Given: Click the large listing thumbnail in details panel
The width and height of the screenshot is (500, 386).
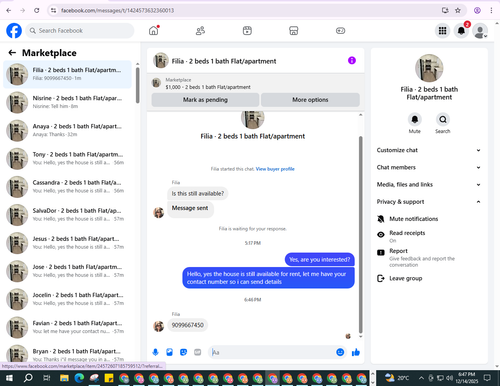Looking at the screenshot, I should [429, 68].
